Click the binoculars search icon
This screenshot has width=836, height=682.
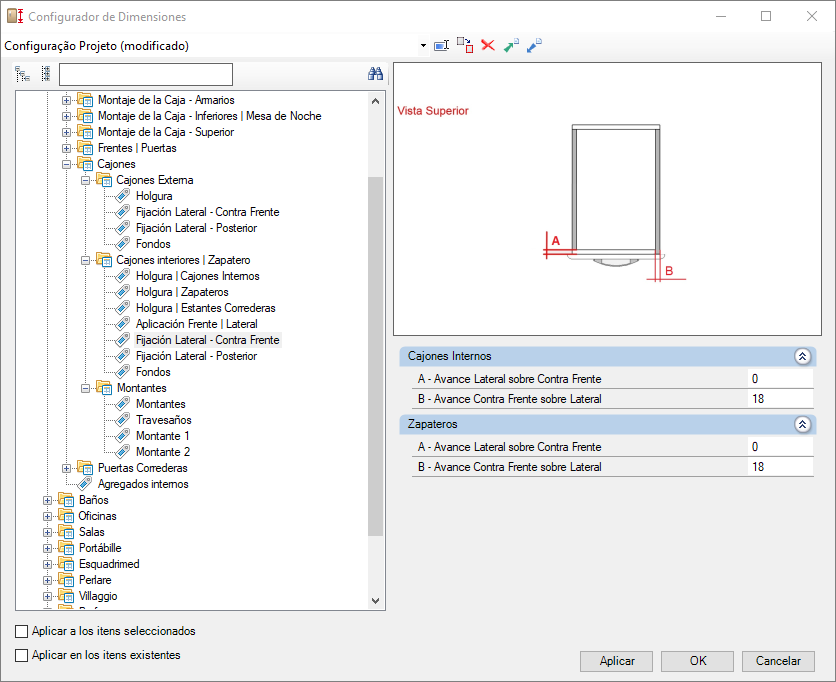[x=375, y=74]
